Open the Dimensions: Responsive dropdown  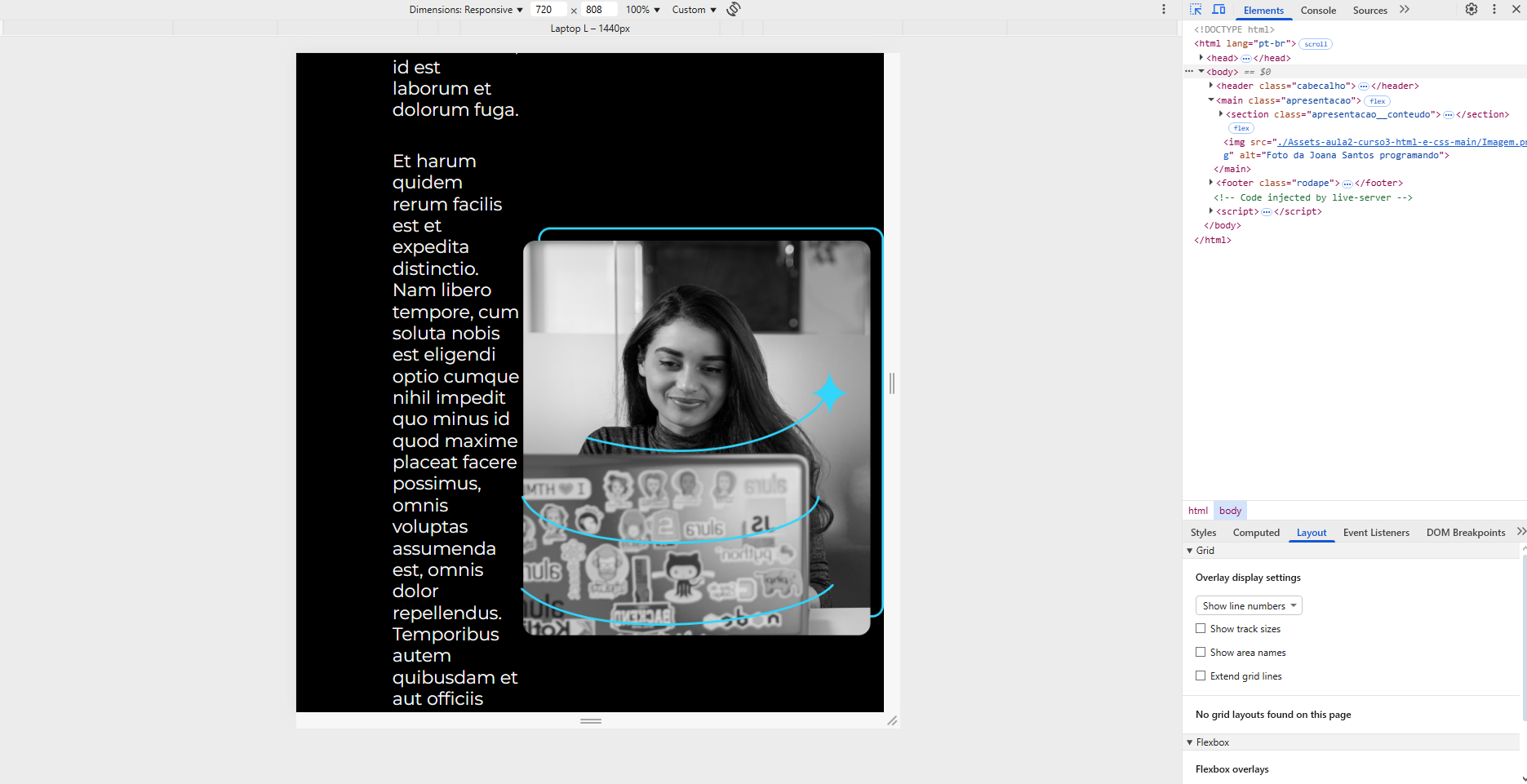pos(466,10)
